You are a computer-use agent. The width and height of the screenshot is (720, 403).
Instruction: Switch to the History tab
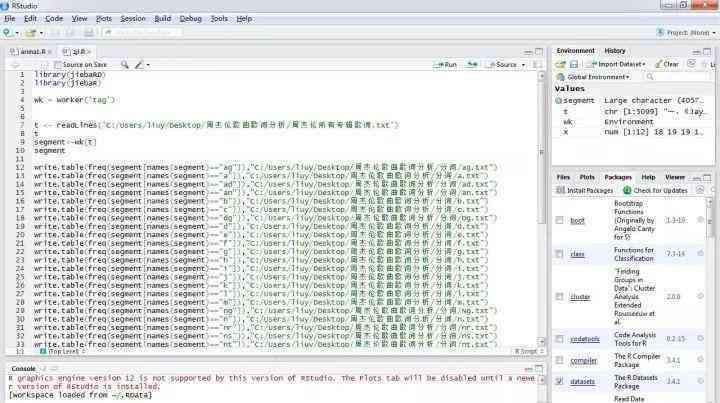(615, 50)
